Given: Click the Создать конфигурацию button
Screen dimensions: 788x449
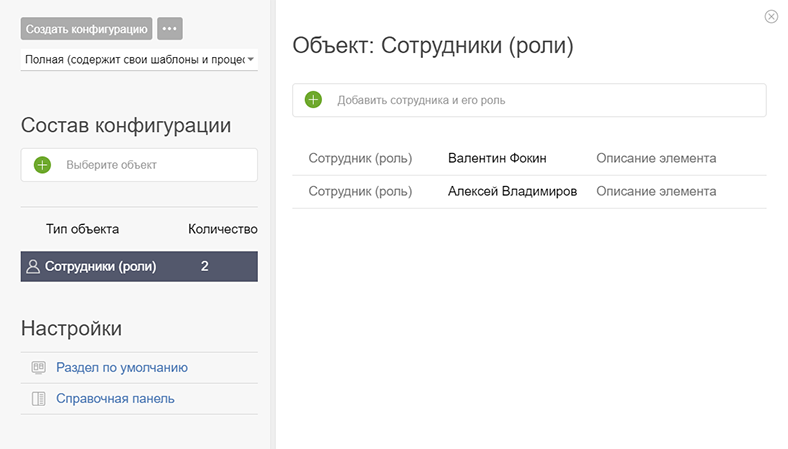Looking at the screenshot, I should (86, 29).
